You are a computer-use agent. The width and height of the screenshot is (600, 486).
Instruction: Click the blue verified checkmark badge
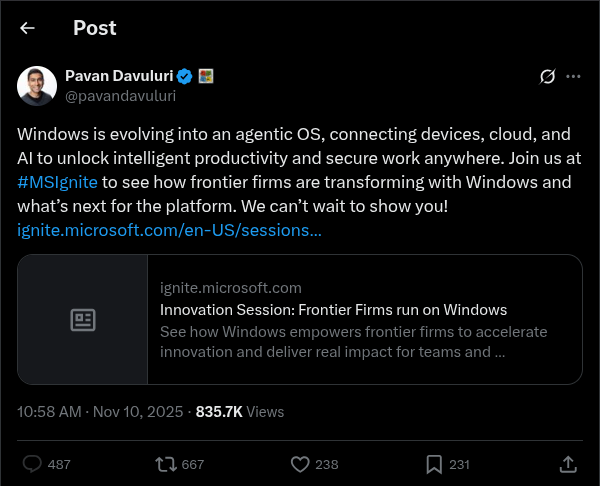185,76
